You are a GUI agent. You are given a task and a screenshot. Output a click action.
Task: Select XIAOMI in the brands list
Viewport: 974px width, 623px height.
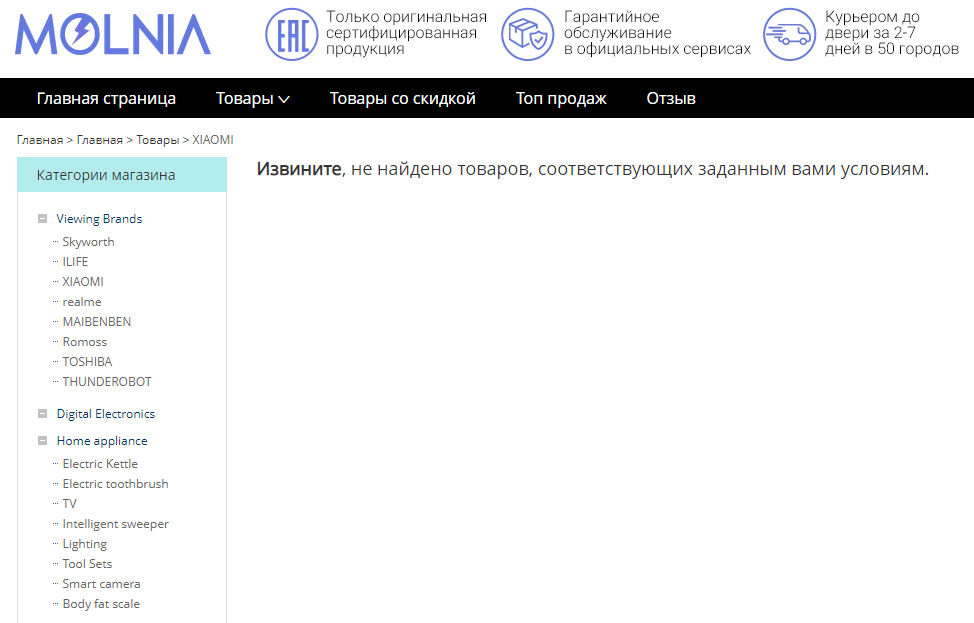pyautogui.click(x=83, y=282)
